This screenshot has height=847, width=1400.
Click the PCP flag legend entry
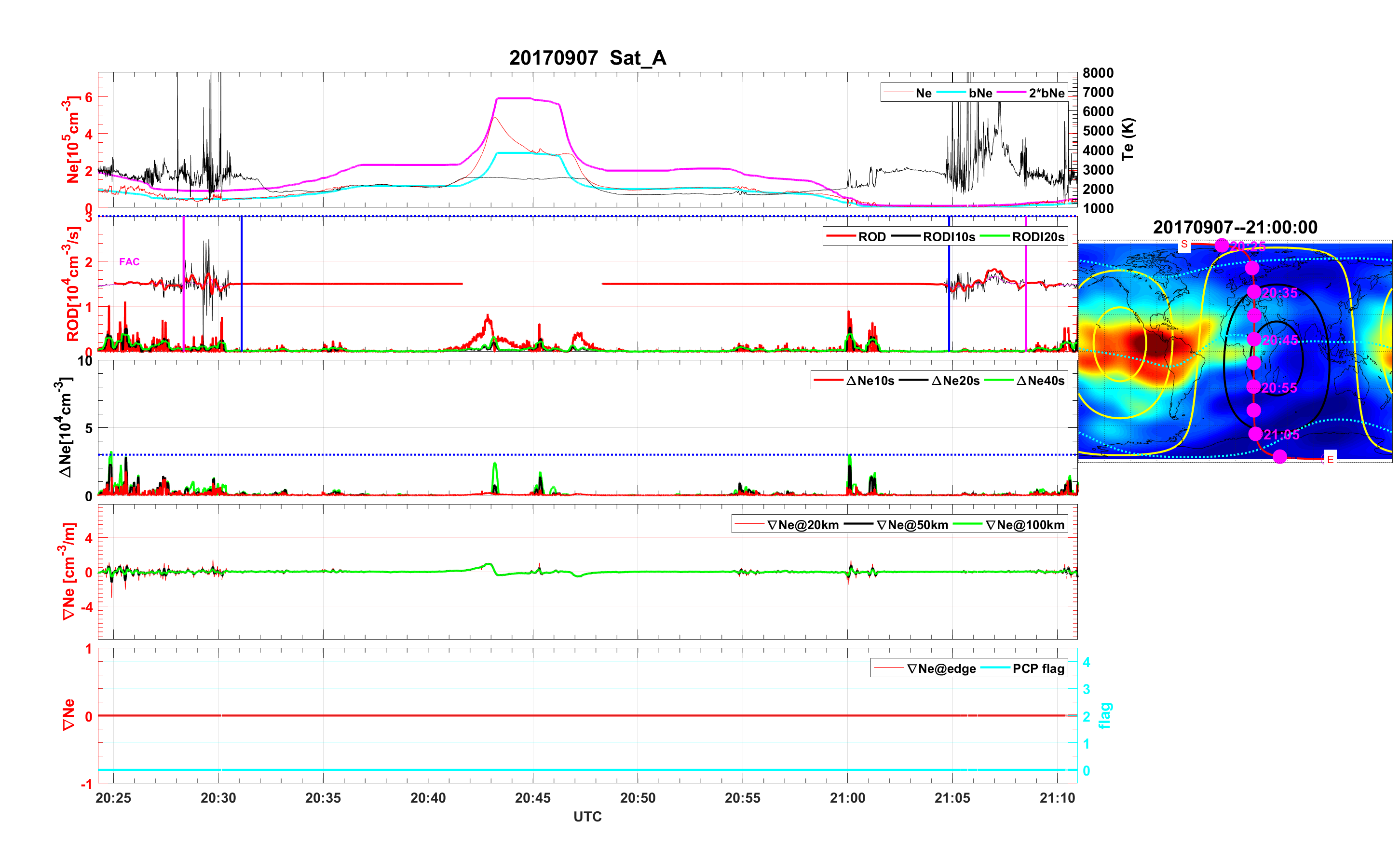pyautogui.click(x=1038, y=669)
